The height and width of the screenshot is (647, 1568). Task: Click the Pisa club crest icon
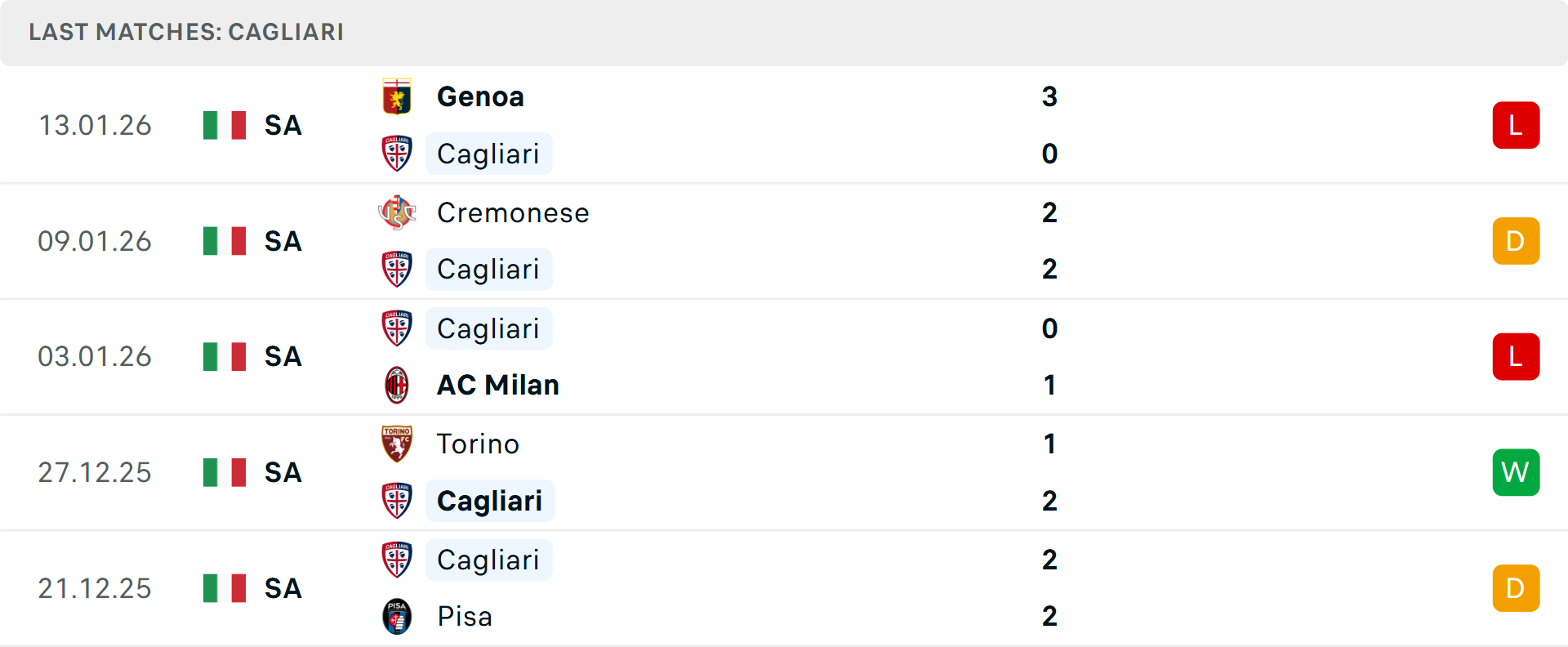(397, 616)
